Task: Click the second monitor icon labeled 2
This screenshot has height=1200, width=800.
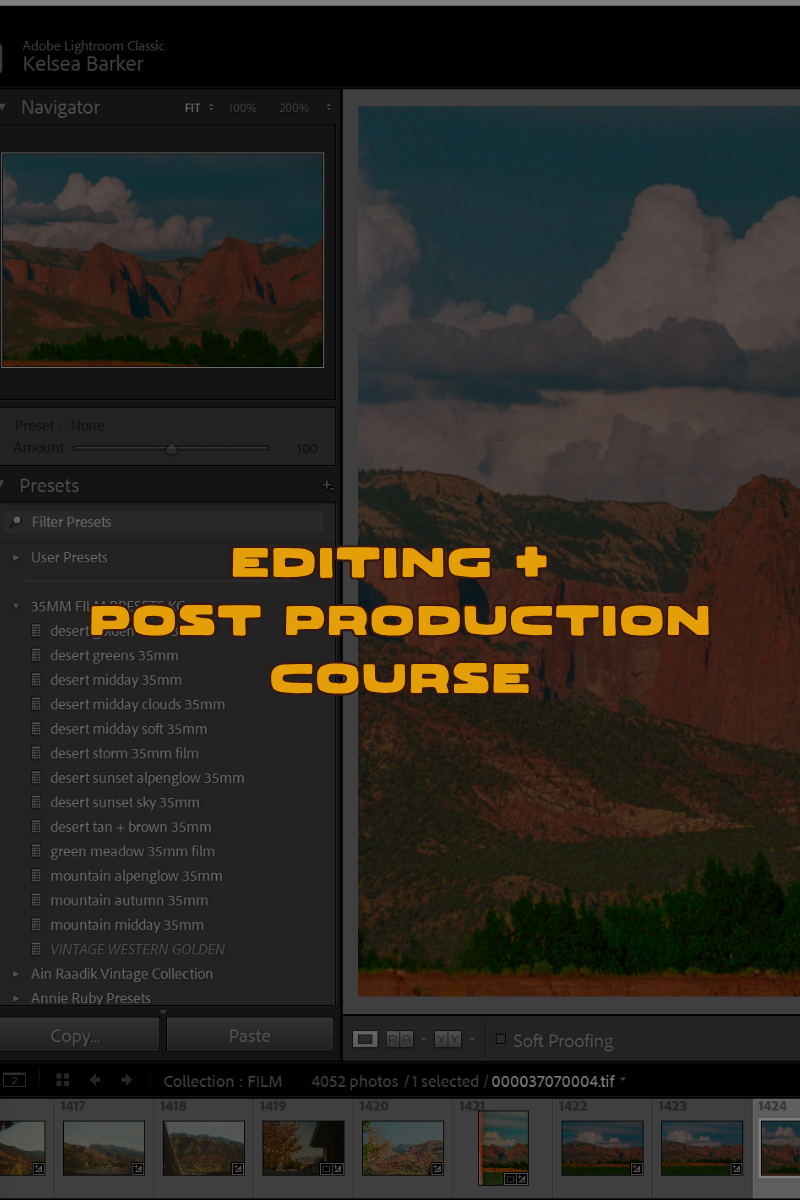Action: [14, 1080]
